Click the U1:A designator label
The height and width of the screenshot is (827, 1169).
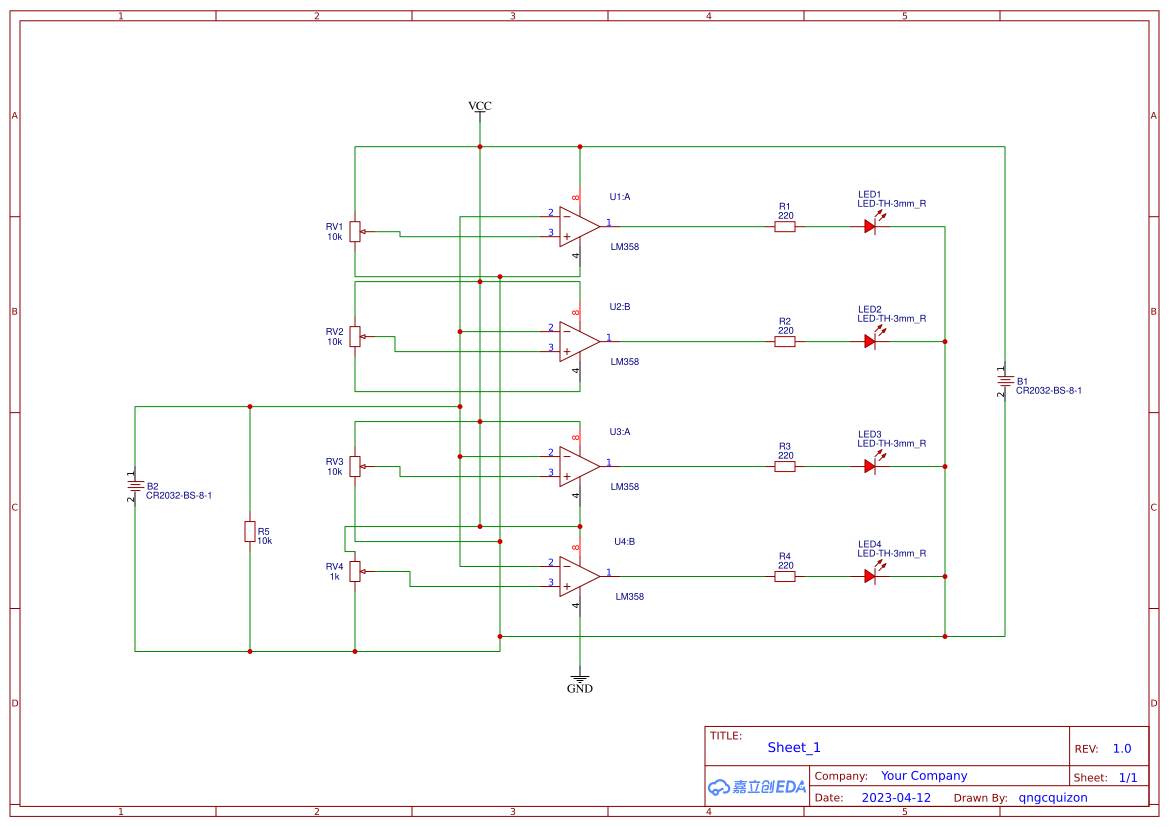pyautogui.click(x=620, y=197)
